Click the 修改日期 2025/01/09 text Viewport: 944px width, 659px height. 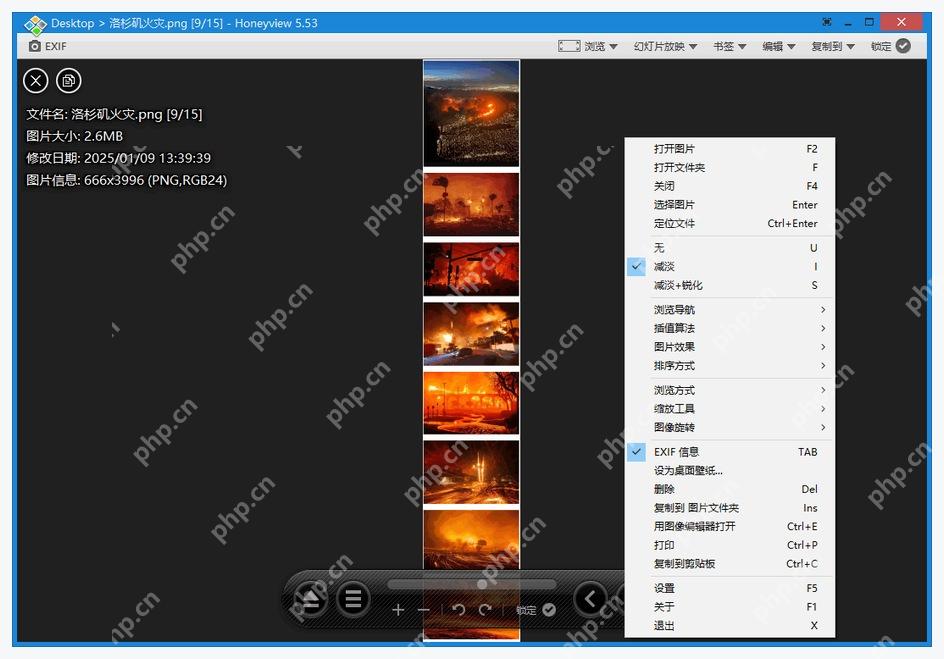[x=119, y=158]
